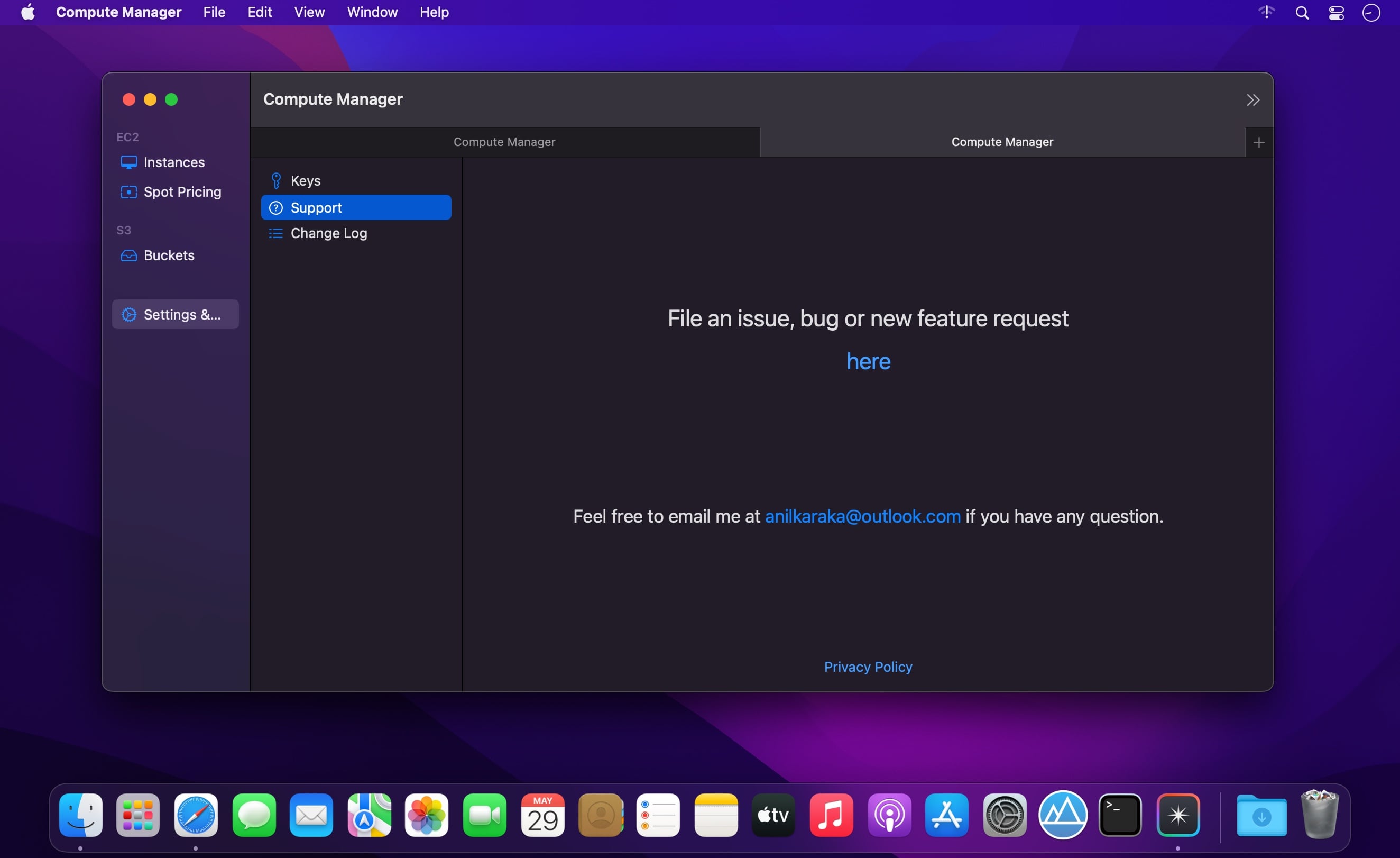Viewport: 1400px width, 858px height.
Task: Switch to the first Compute Manager tab
Action: [x=504, y=142]
